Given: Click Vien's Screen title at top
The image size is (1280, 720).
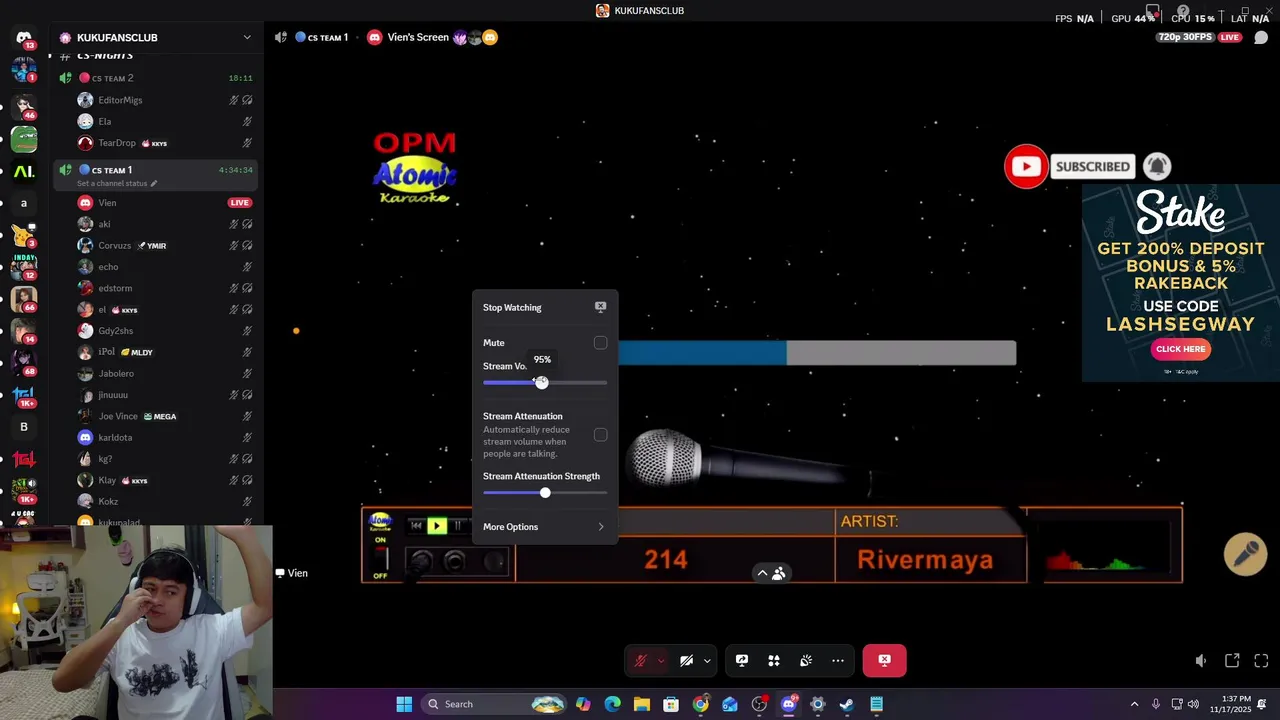Looking at the screenshot, I should click(x=418, y=38).
